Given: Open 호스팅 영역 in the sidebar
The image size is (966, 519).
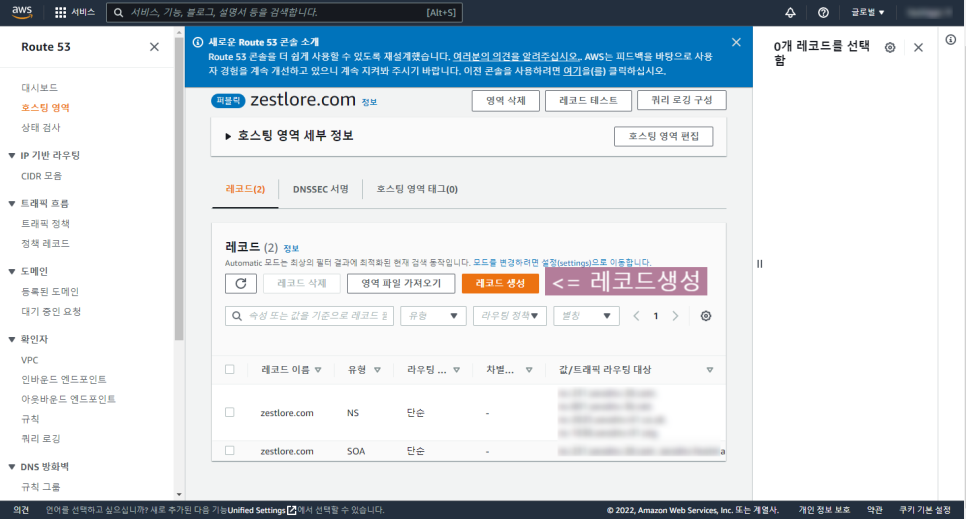Looking at the screenshot, I should pos(45,108).
